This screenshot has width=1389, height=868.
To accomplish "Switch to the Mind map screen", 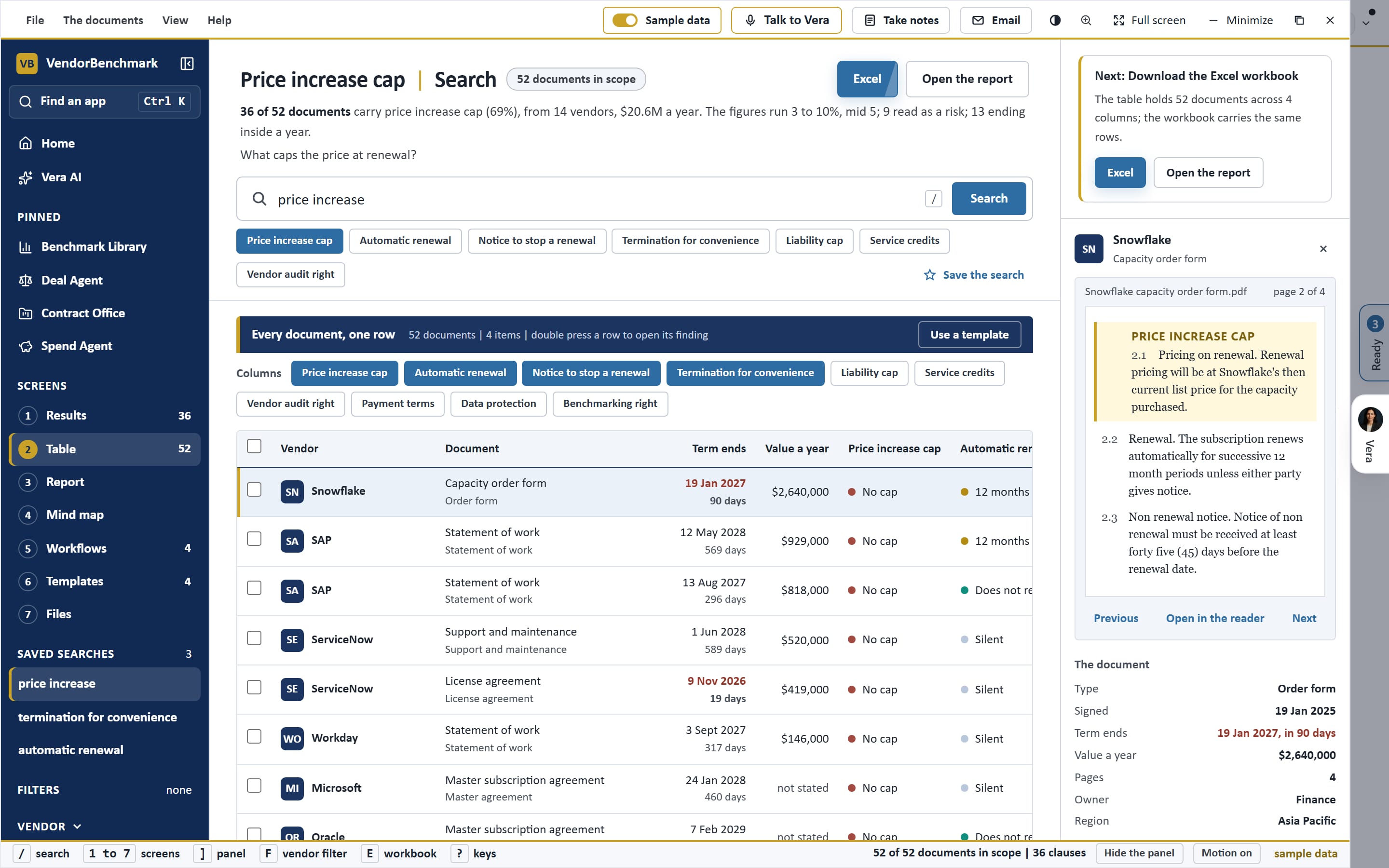I will pyautogui.click(x=105, y=515).
